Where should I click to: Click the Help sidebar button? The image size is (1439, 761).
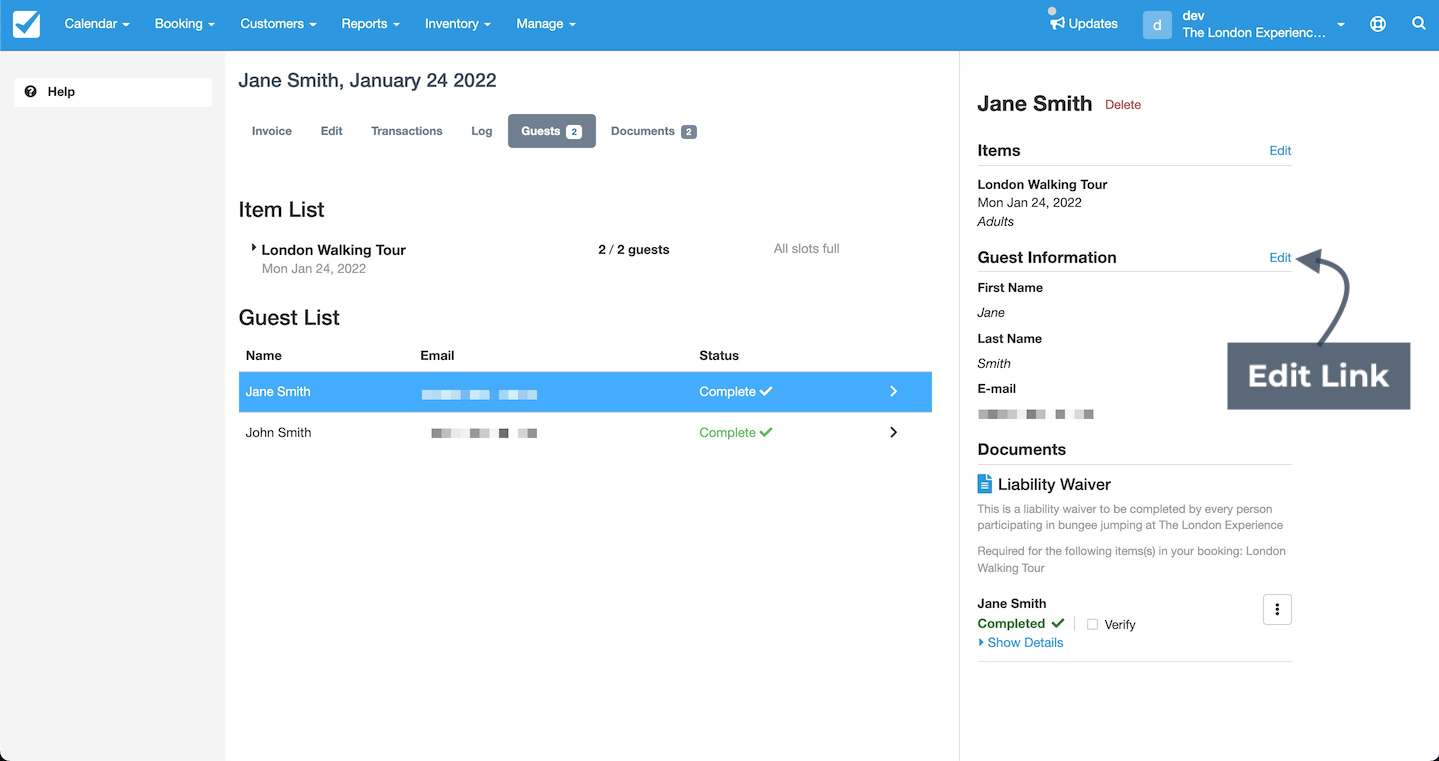(113, 92)
